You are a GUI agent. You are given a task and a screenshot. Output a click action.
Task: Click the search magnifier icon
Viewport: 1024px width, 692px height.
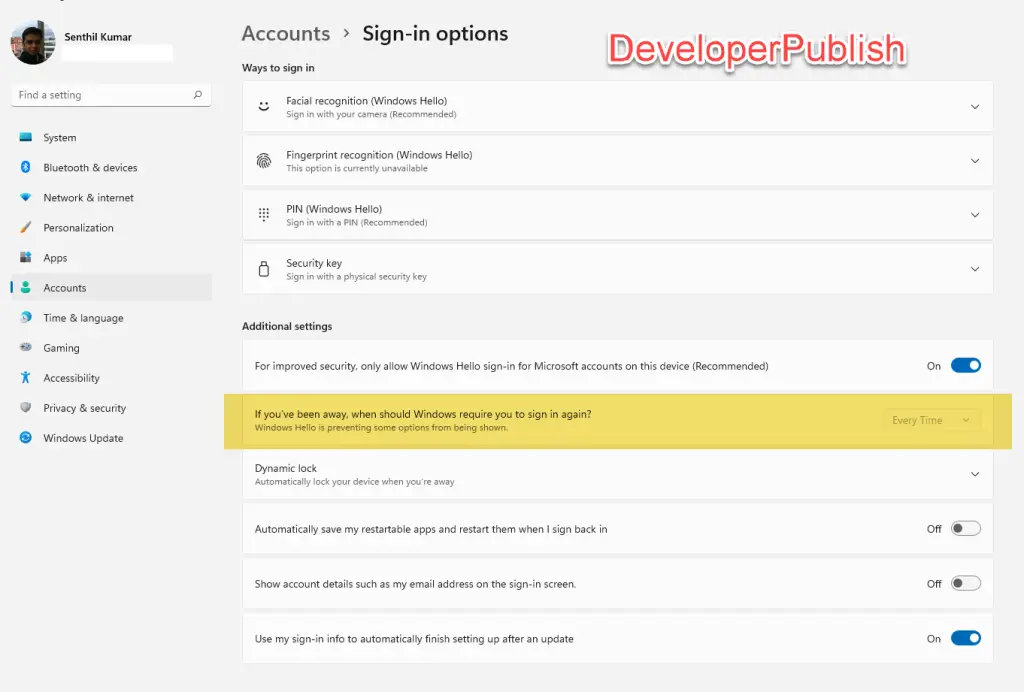coord(197,95)
